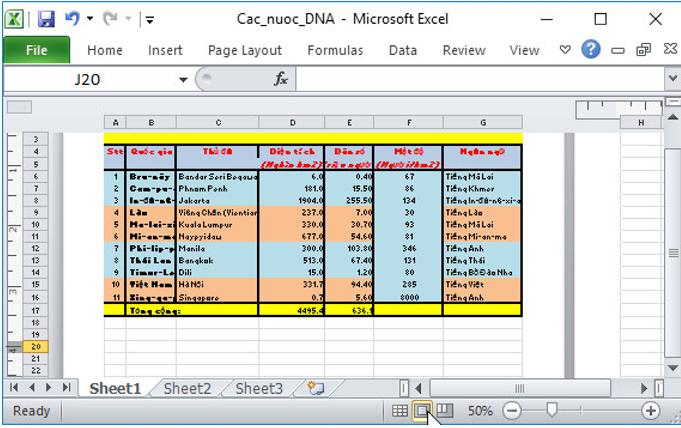681x428 pixels.
Task: Click the zoom in plus icon
Action: [x=650, y=410]
